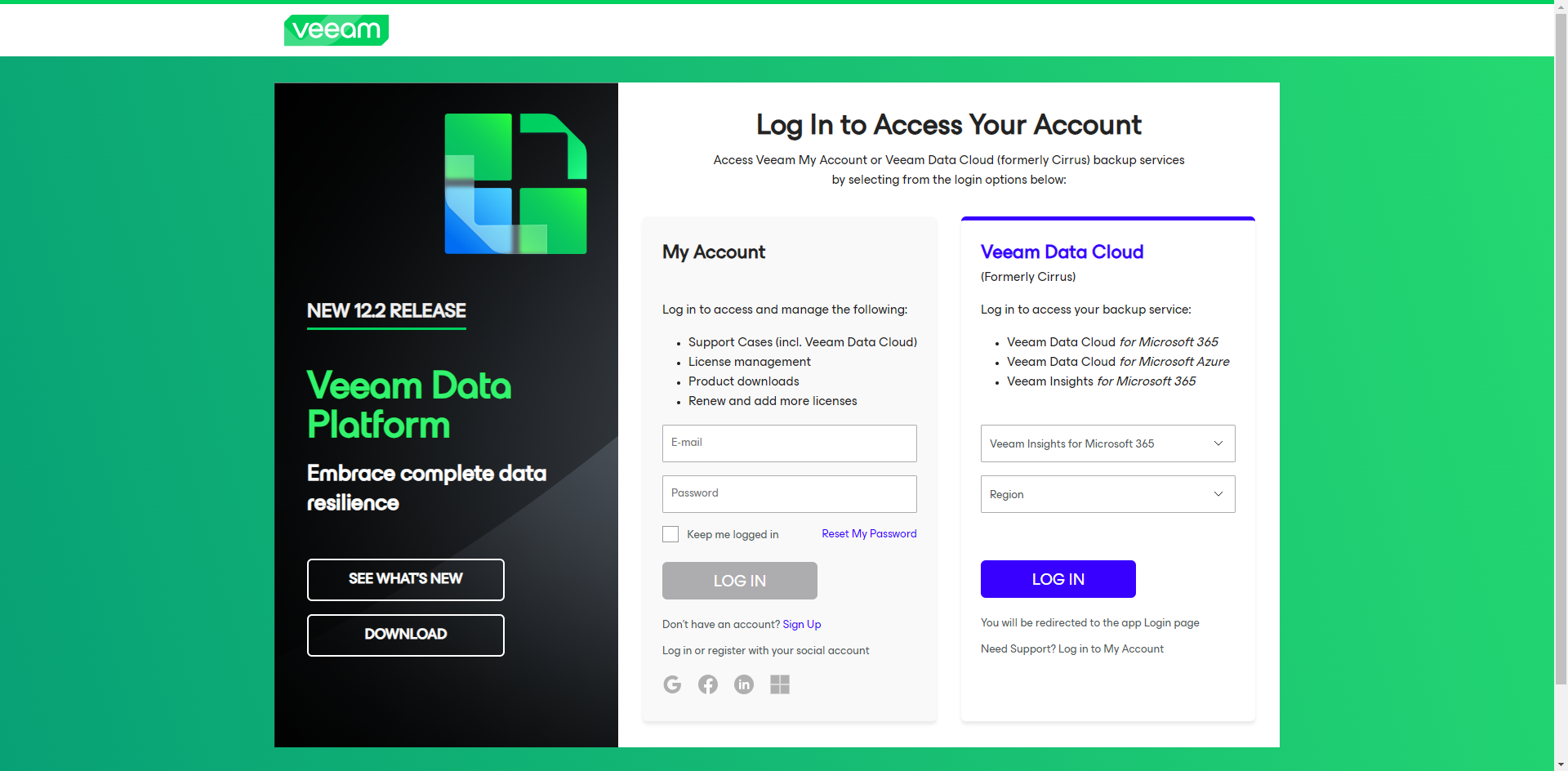Click 'Veeam Data Cloud for Microsoft Azure' list item
1568x771 pixels.
[x=1118, y=362]
